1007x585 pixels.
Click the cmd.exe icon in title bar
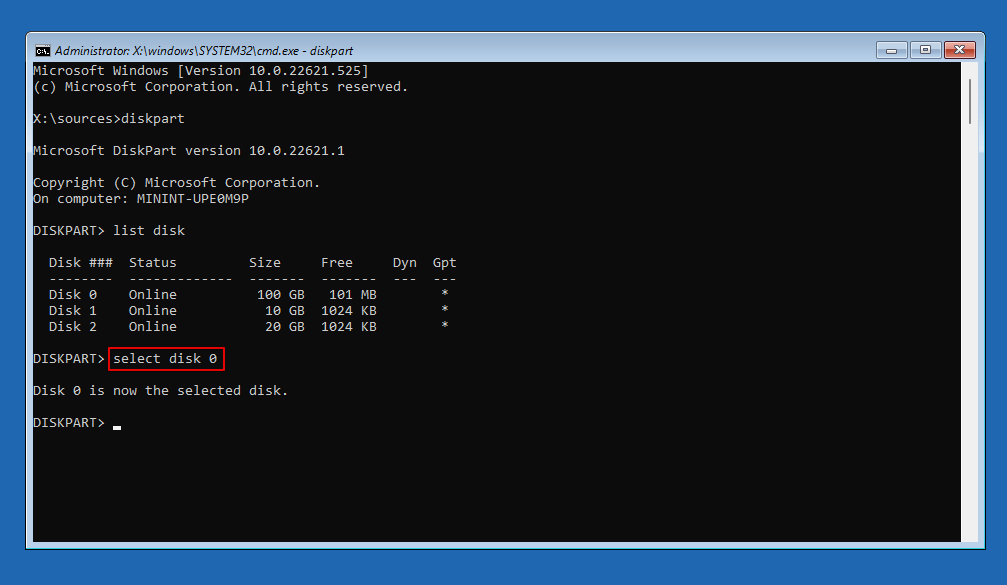point(43,50)
